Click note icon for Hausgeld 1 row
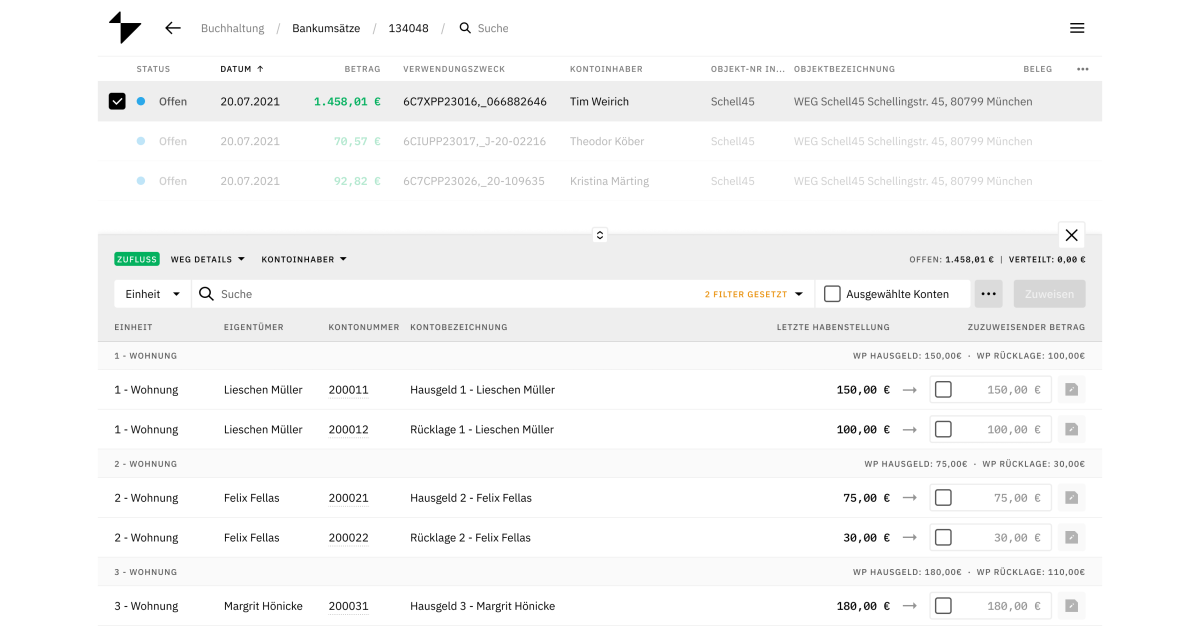Screen dimensions: 1200x628 coord(1071,390)
